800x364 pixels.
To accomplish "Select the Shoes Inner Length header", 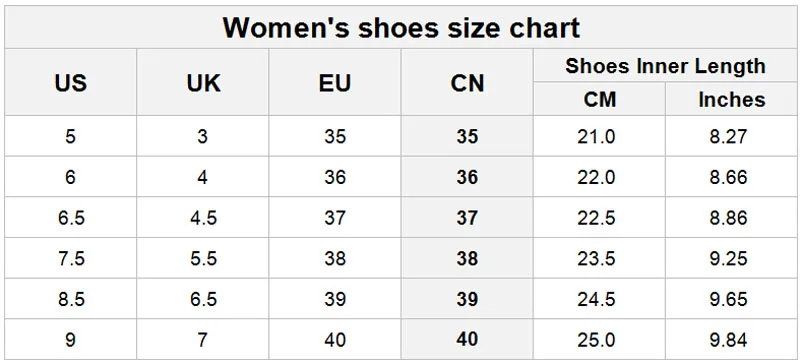I will tap(665, 66).
